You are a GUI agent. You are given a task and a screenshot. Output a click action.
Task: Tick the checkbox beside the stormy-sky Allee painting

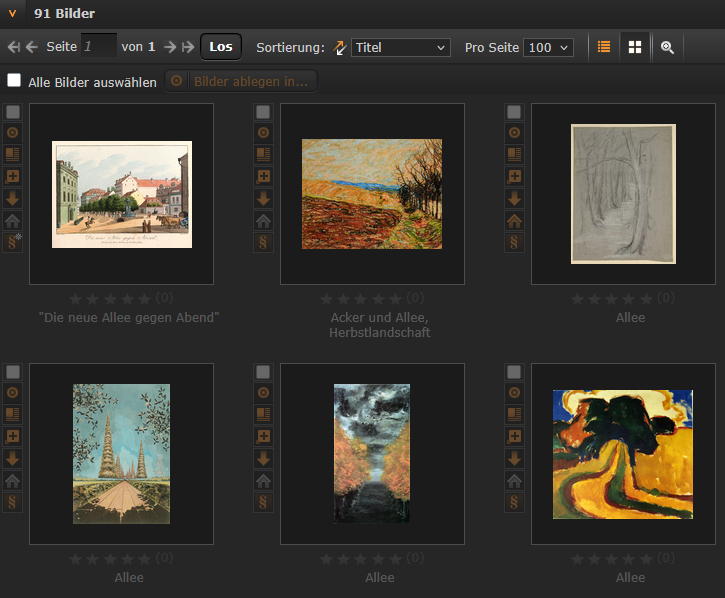pyautogui.click(x=263, y=371)
